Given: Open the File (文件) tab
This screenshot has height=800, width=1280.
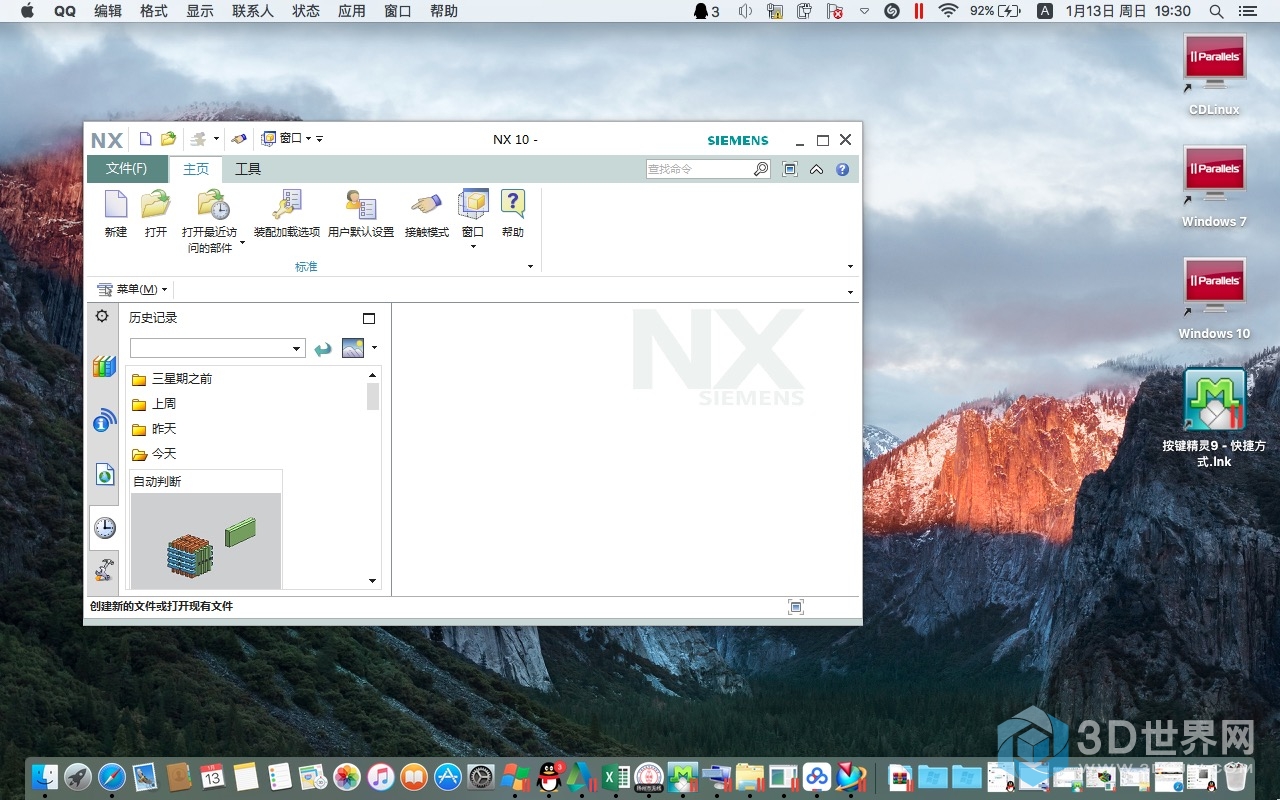Looking at the screenshot, I should [127, 169].
